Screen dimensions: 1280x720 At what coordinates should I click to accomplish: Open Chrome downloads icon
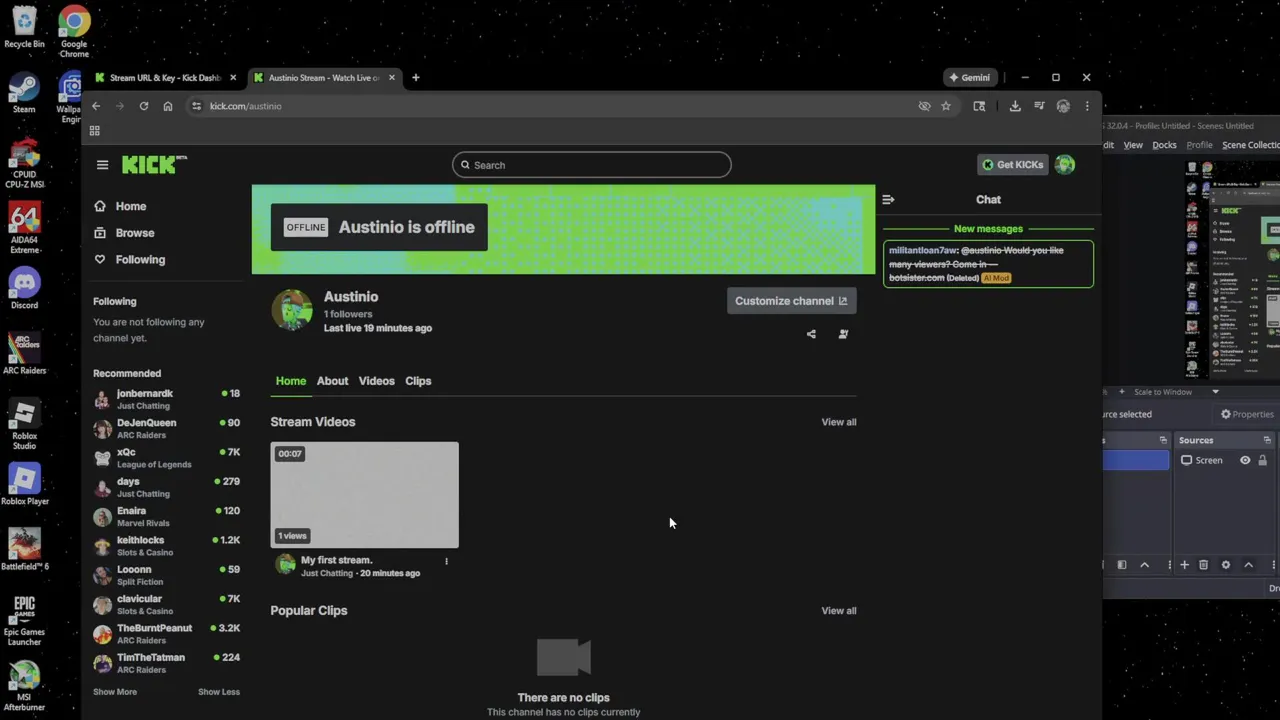pos(1015,106)
